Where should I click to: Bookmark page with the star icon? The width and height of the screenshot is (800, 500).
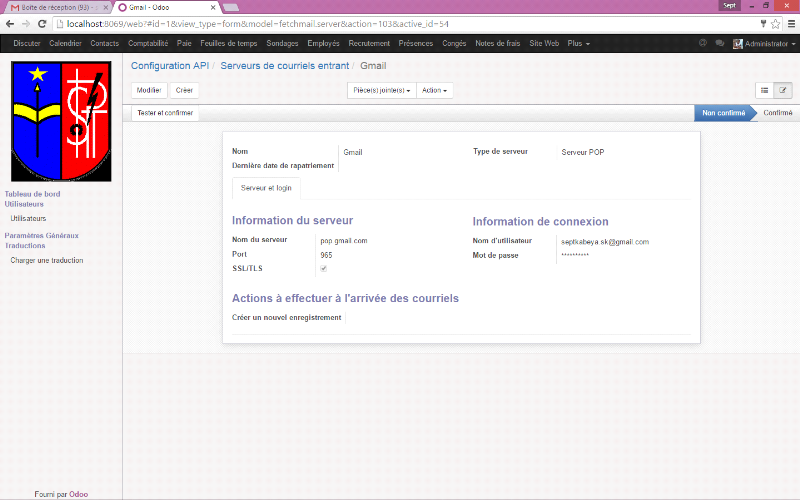click(x=776, y=23)
